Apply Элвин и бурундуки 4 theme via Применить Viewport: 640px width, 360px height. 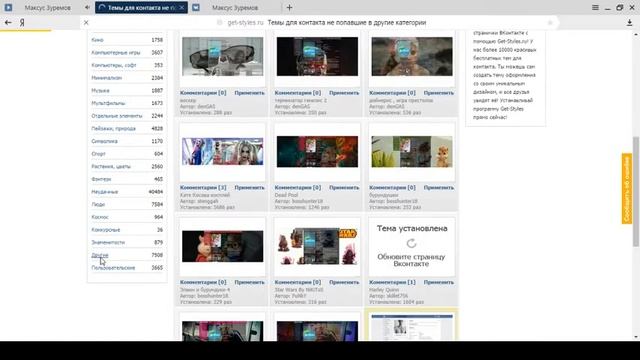(249, 282)
